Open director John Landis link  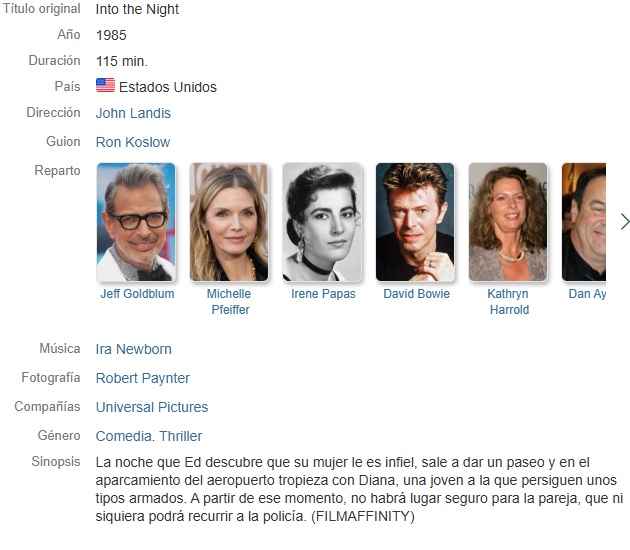click(x=133, y=113)
